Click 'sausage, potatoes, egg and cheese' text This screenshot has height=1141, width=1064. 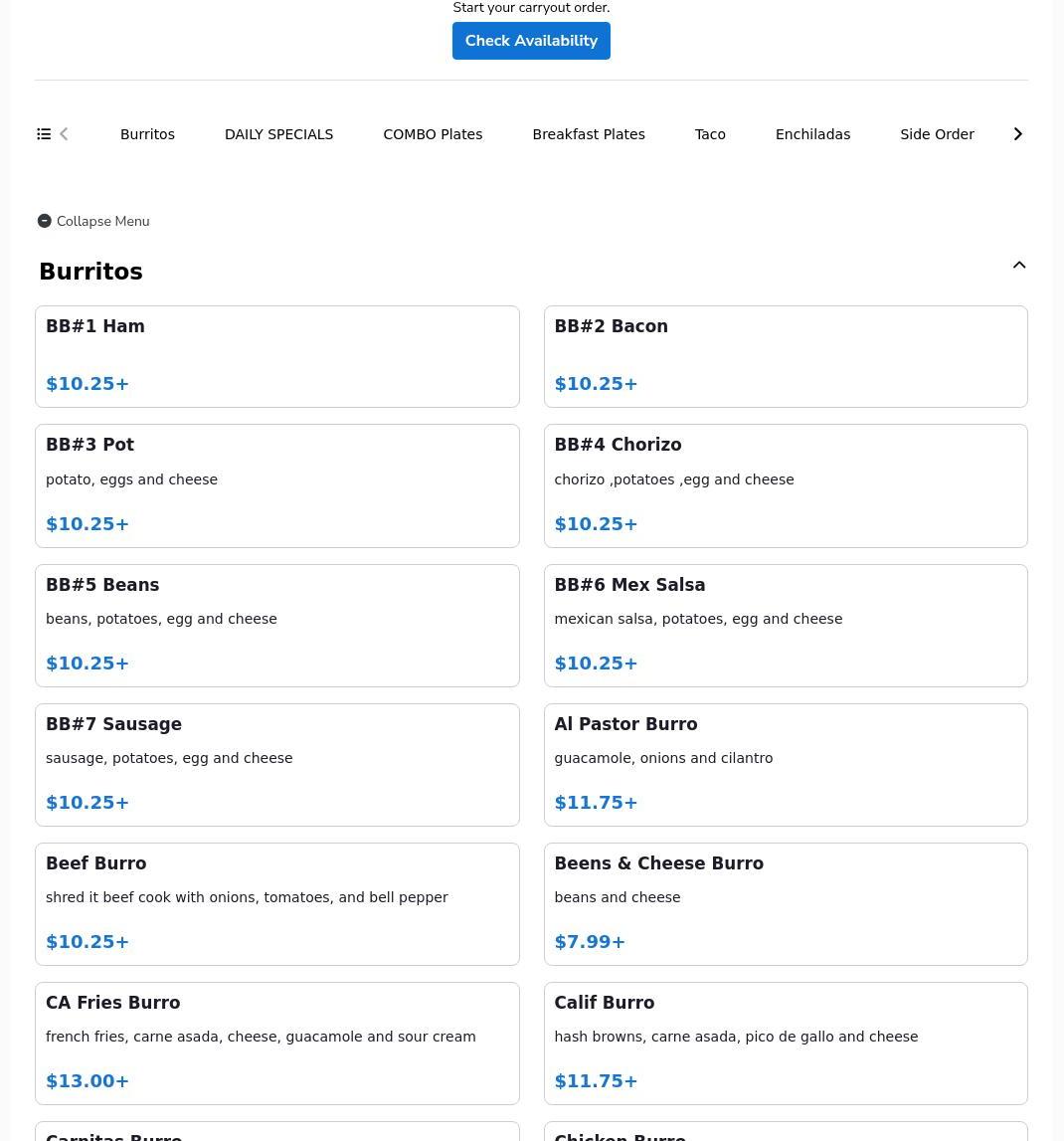tap(169, 758)
